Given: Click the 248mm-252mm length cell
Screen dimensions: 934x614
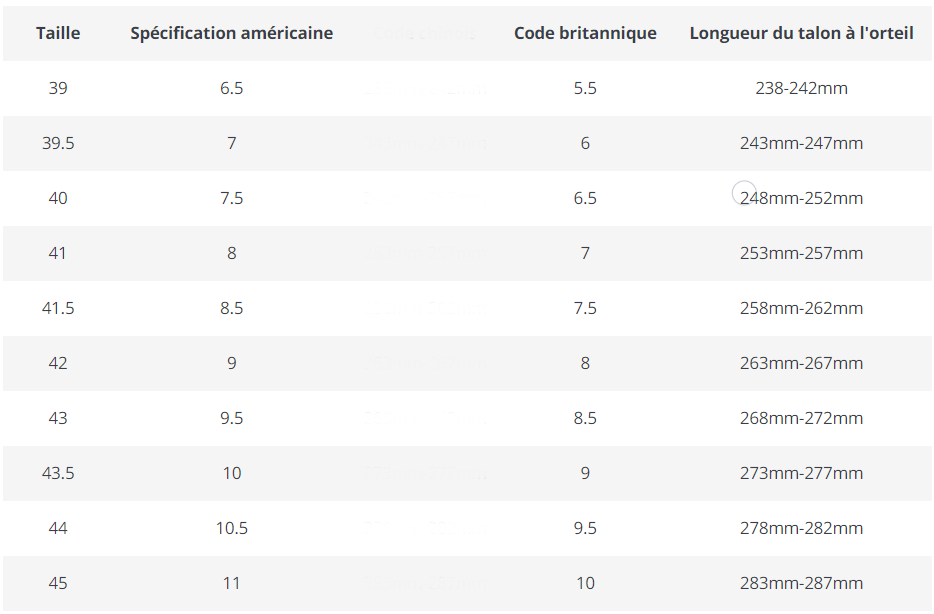Looking at the screenshot, I should 801,198.
